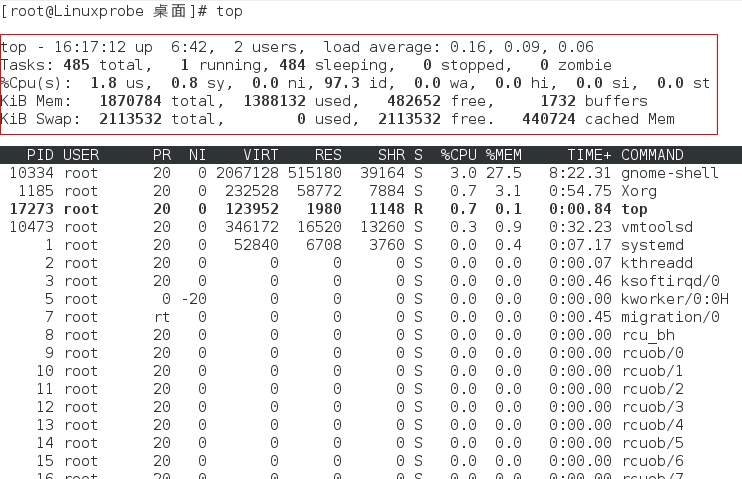The image size is (742, 479).
Task: Click the 1870784 total memory value
Action: (130, 101)
